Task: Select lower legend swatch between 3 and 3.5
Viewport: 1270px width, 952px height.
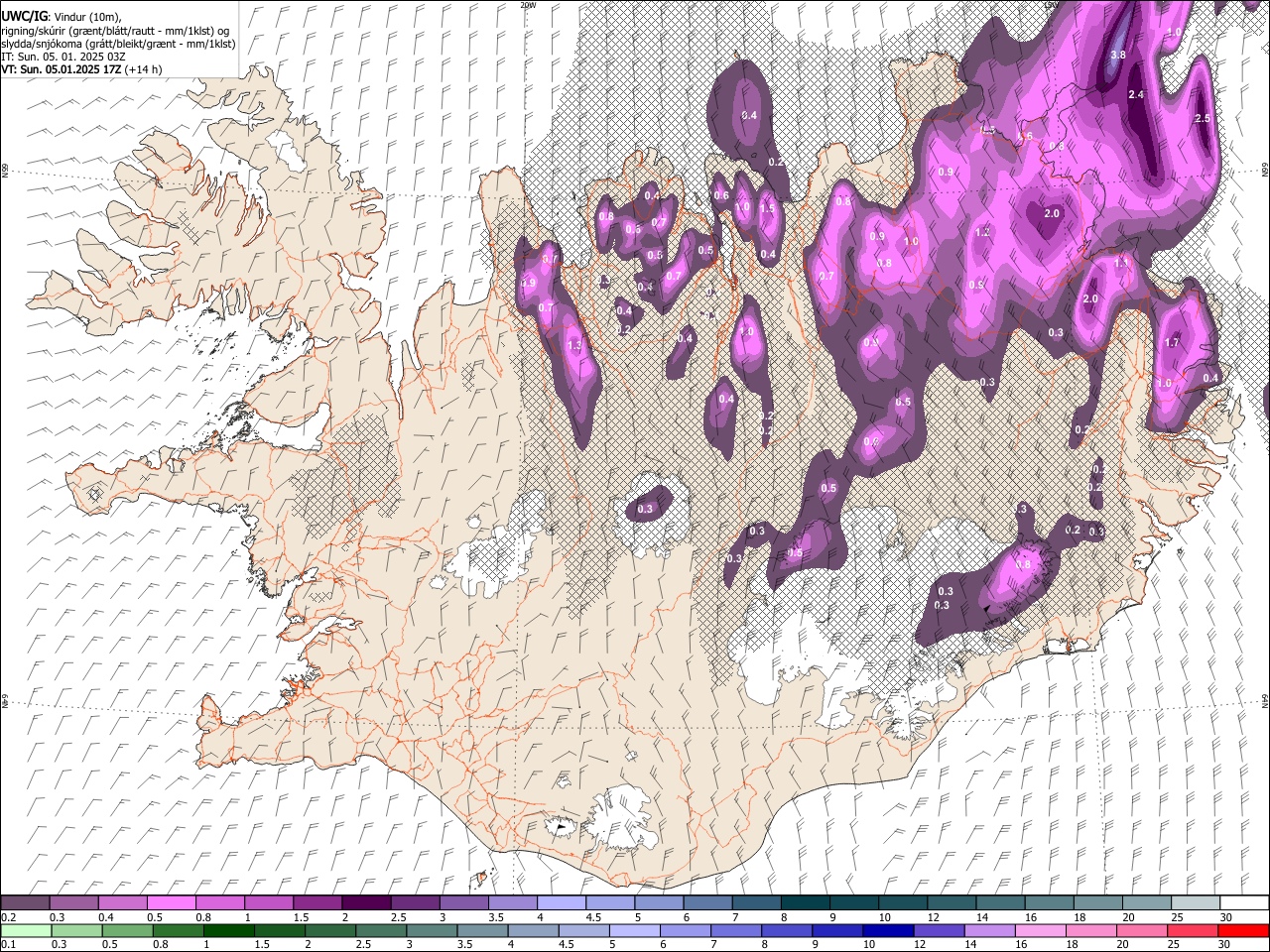Action: point(432,930)
